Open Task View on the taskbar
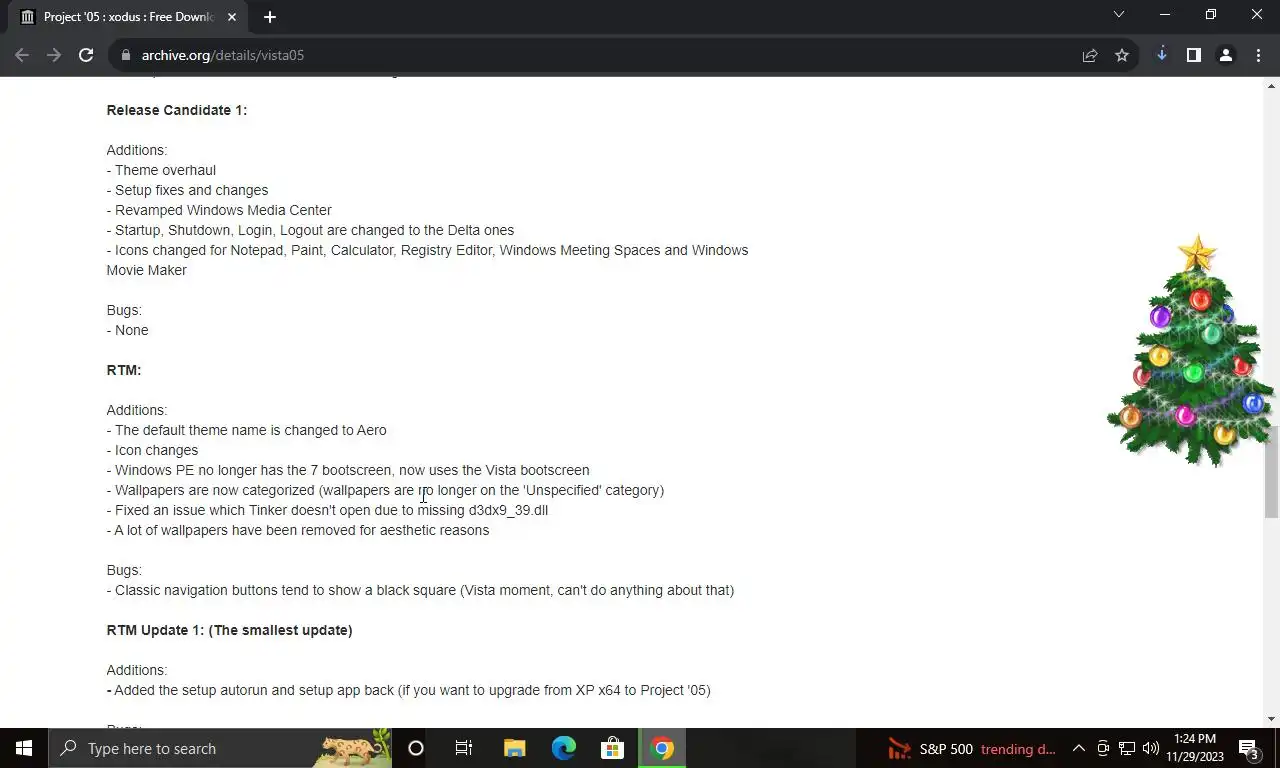1280x768 pixels. pyautogui.click(x=464, y=748)
